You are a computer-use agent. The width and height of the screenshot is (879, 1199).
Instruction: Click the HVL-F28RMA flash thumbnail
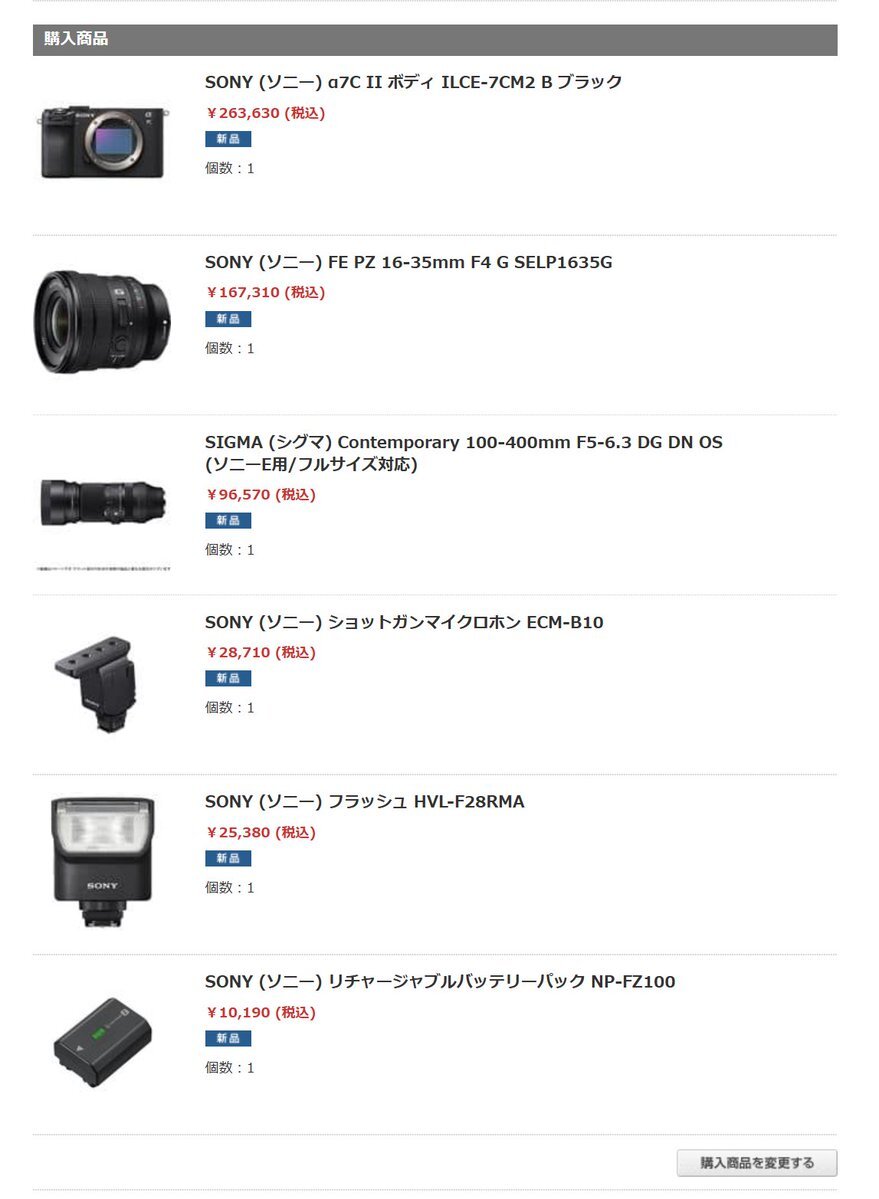point(102,862)
